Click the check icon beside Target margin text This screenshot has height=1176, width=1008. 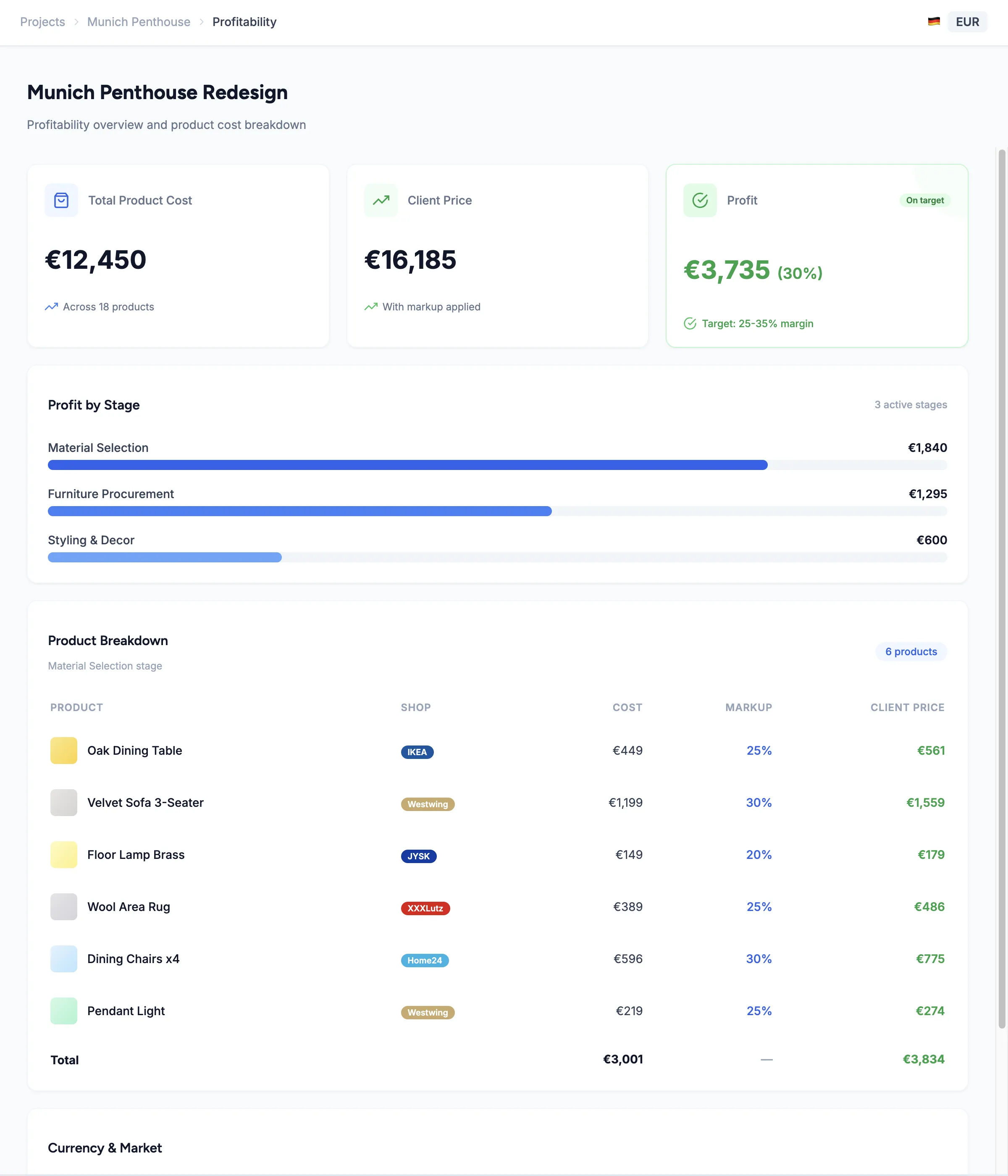pyautogui.click(x=690, y=323)
